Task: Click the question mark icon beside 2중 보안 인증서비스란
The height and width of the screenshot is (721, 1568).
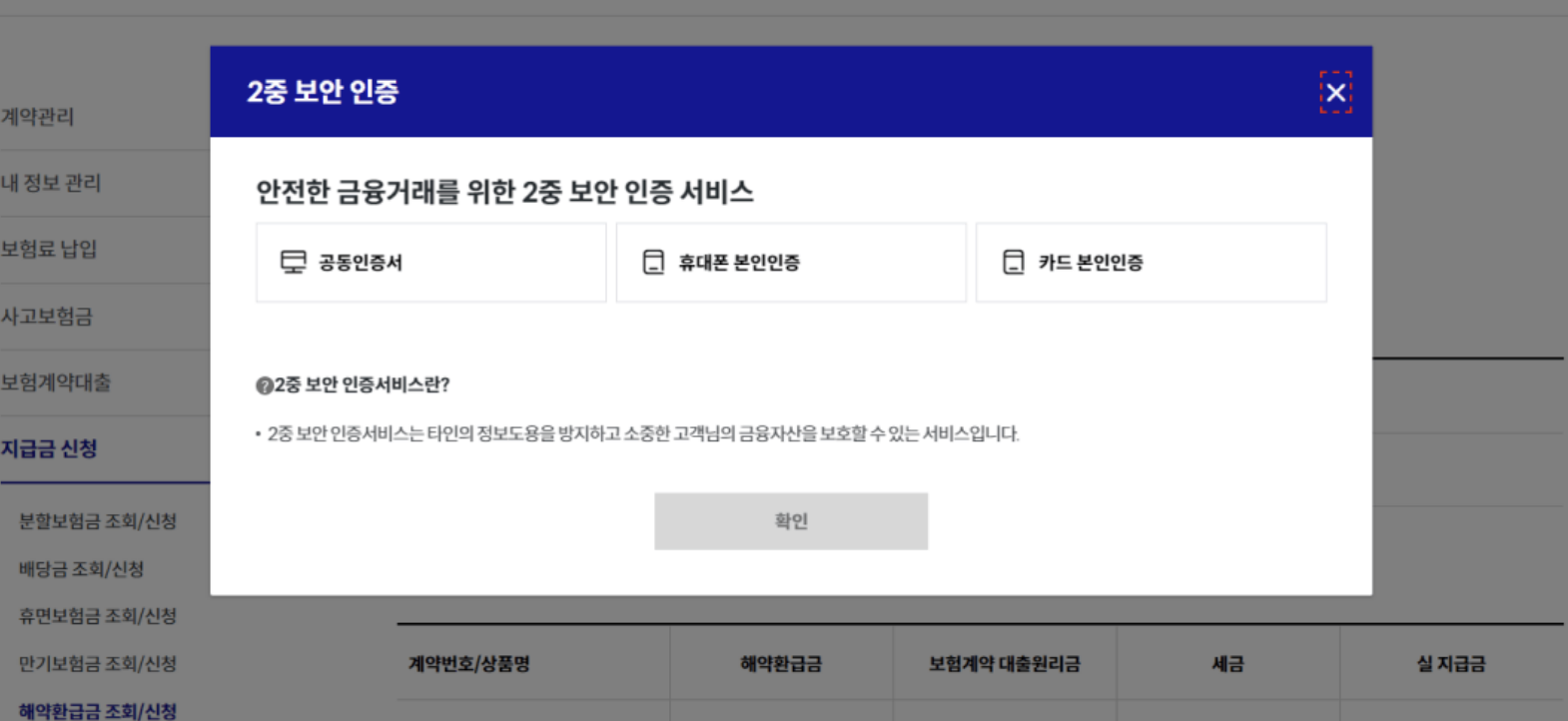Action: tap(265, 385)
